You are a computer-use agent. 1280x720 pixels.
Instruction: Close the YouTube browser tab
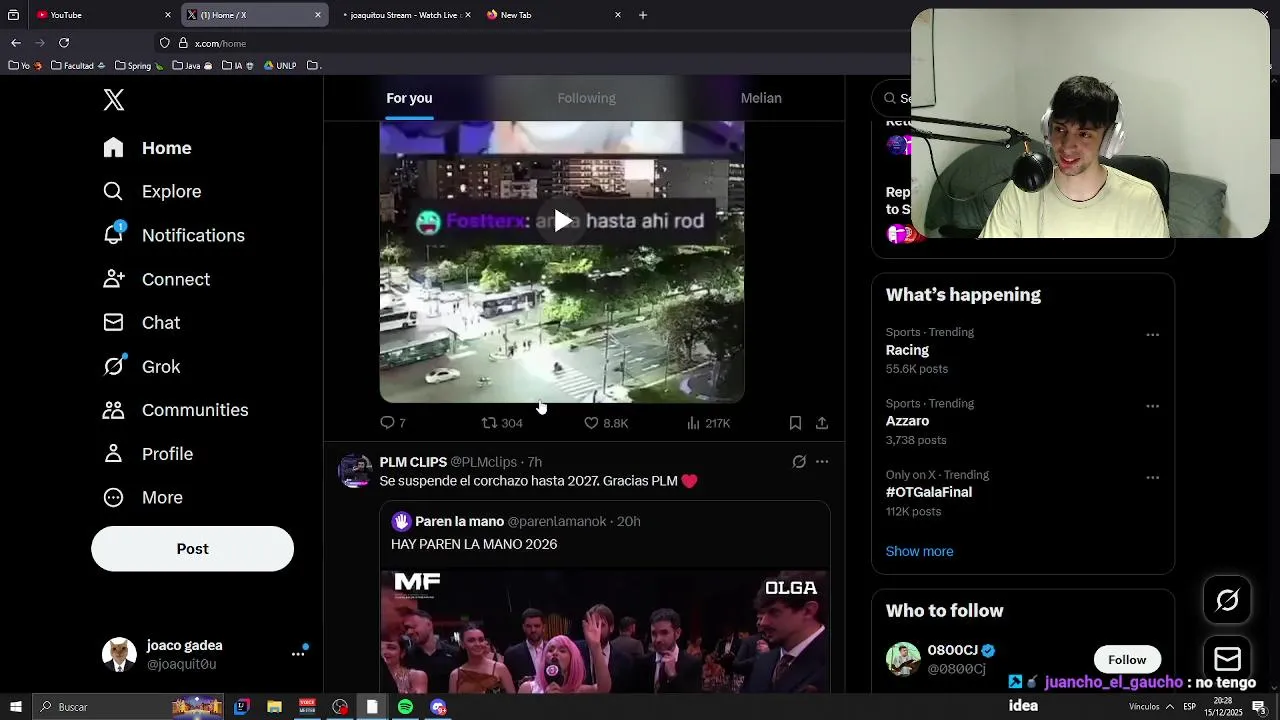(x=168, y=15)
